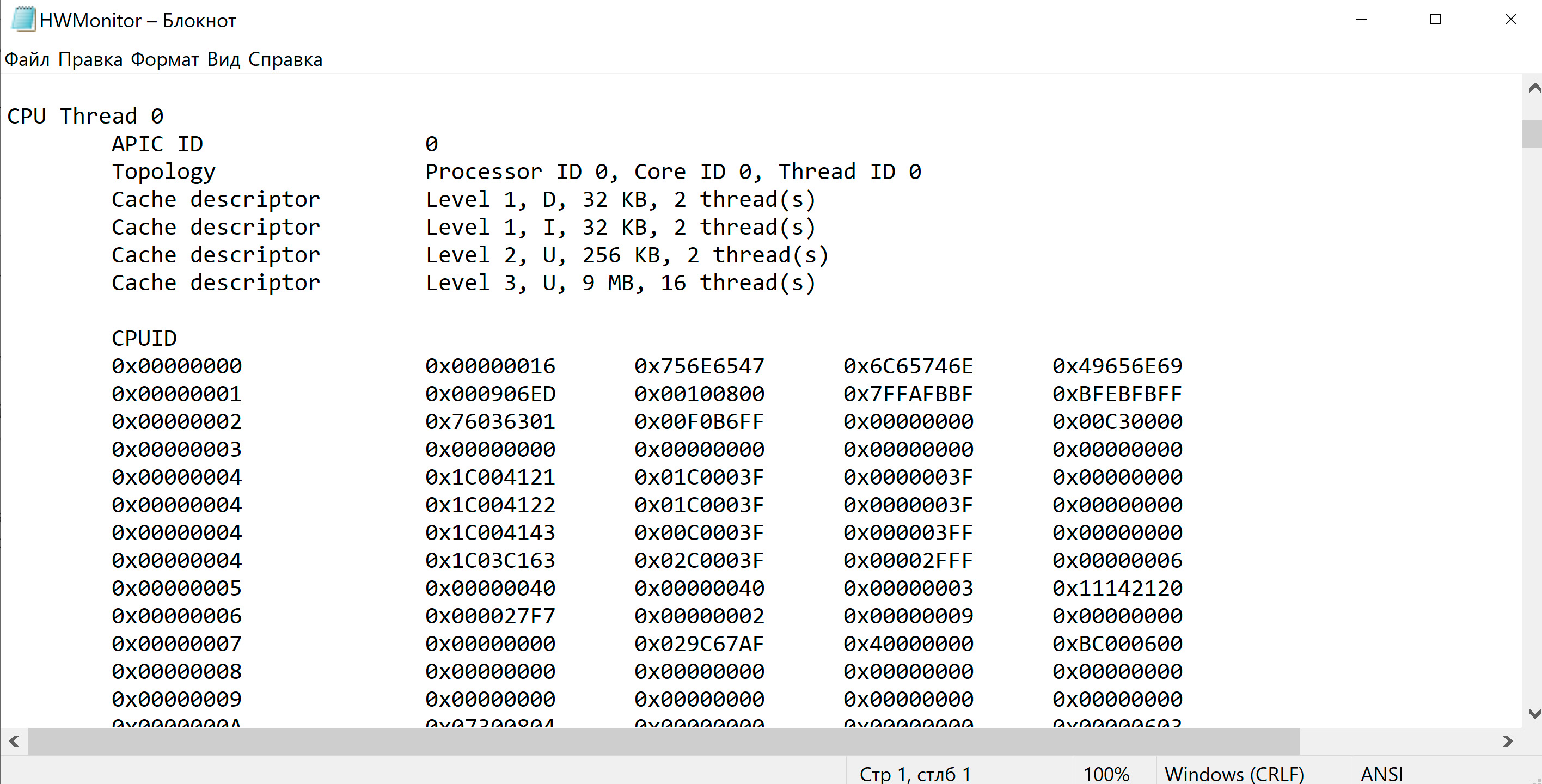Maximize the Notepad window

coord(1435,19)
